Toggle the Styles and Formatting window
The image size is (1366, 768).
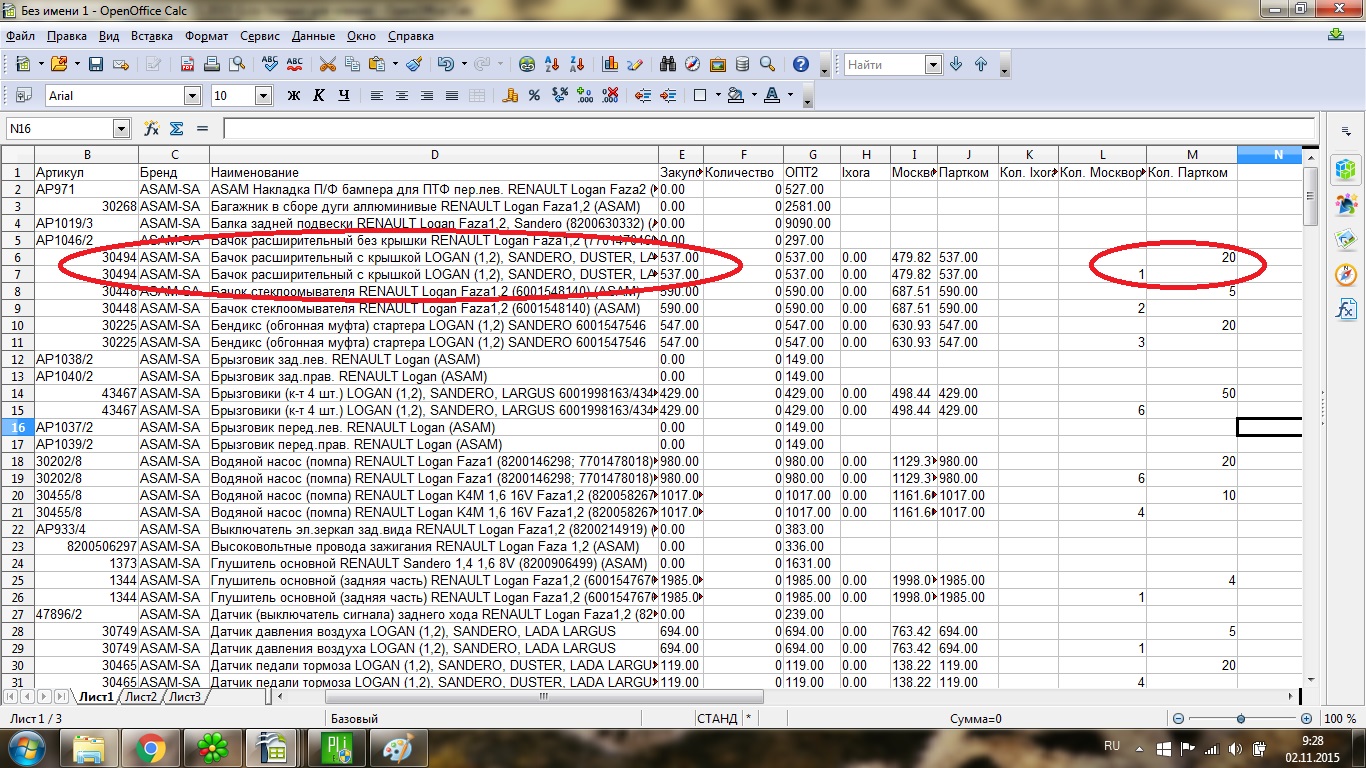coord(23,95)
